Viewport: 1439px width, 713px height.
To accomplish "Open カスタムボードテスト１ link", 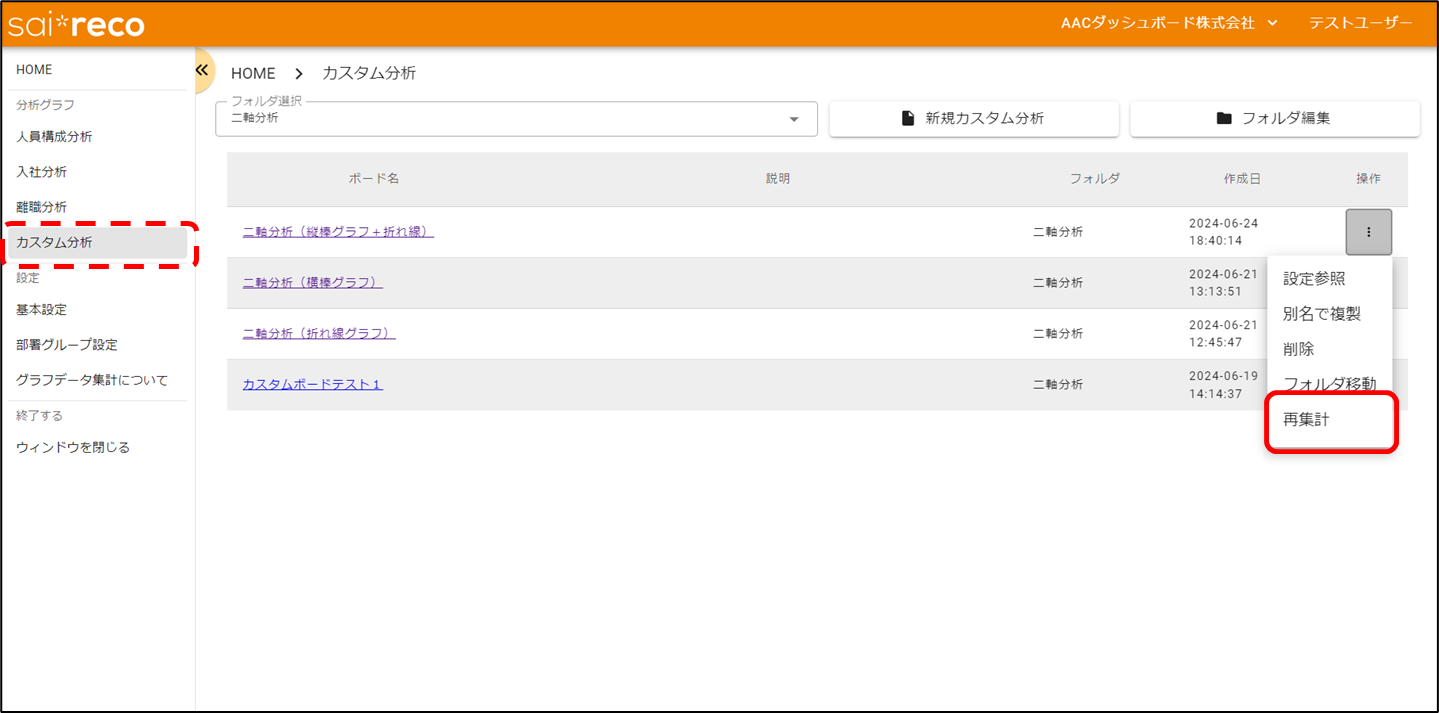I will pyautogui.click(x=312, y=385).
